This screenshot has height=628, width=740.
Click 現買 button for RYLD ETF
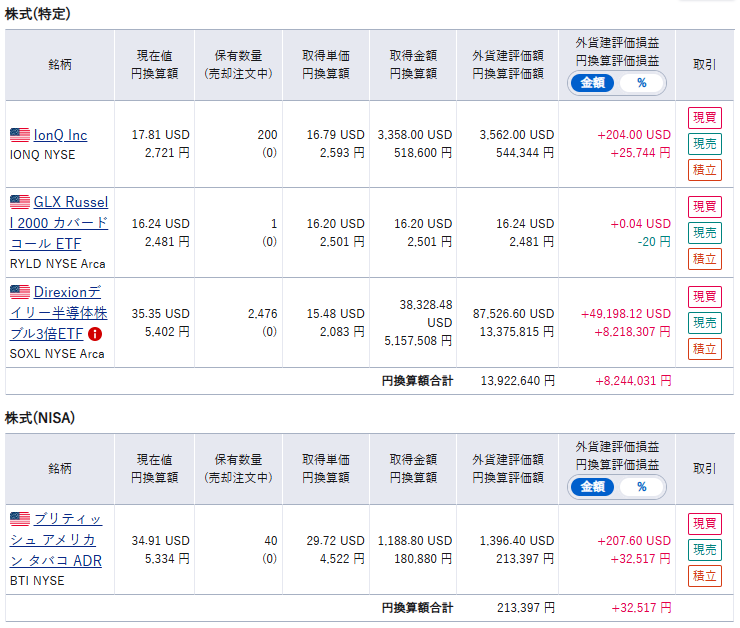pyautogui.click(x=705, y=207)
